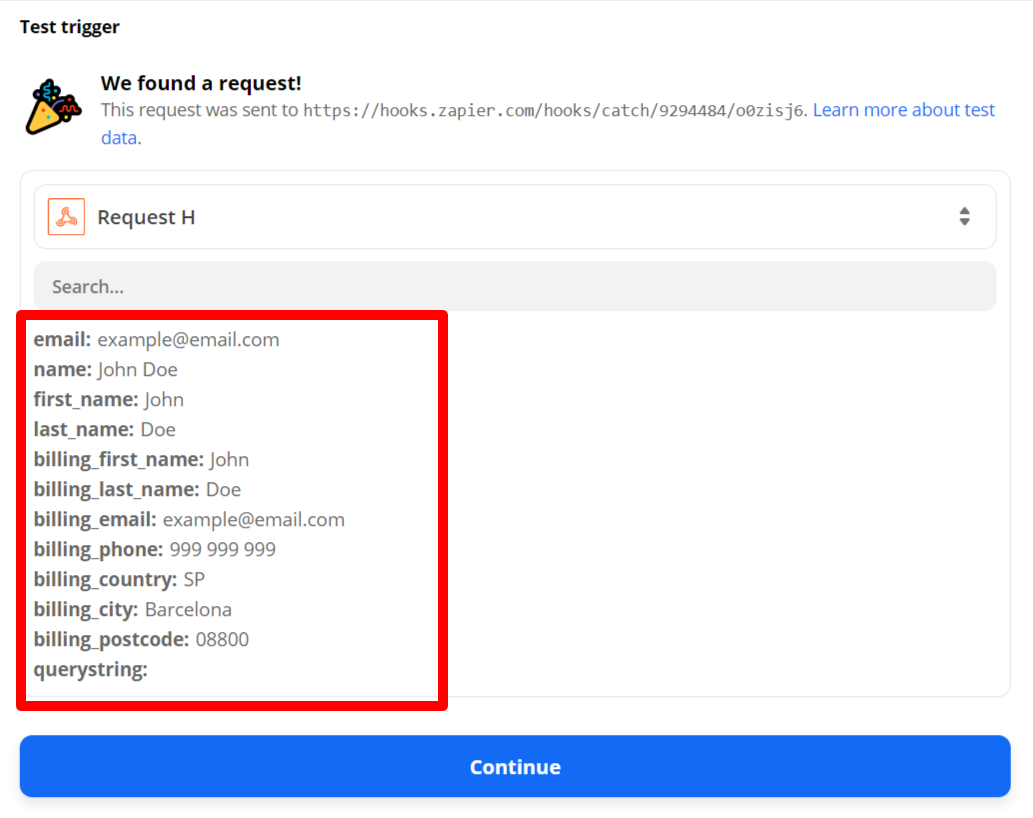Select the billing_phone: 999 999 999 row
This screenshot has width=1033, height=818.
[x=155, y=549]
